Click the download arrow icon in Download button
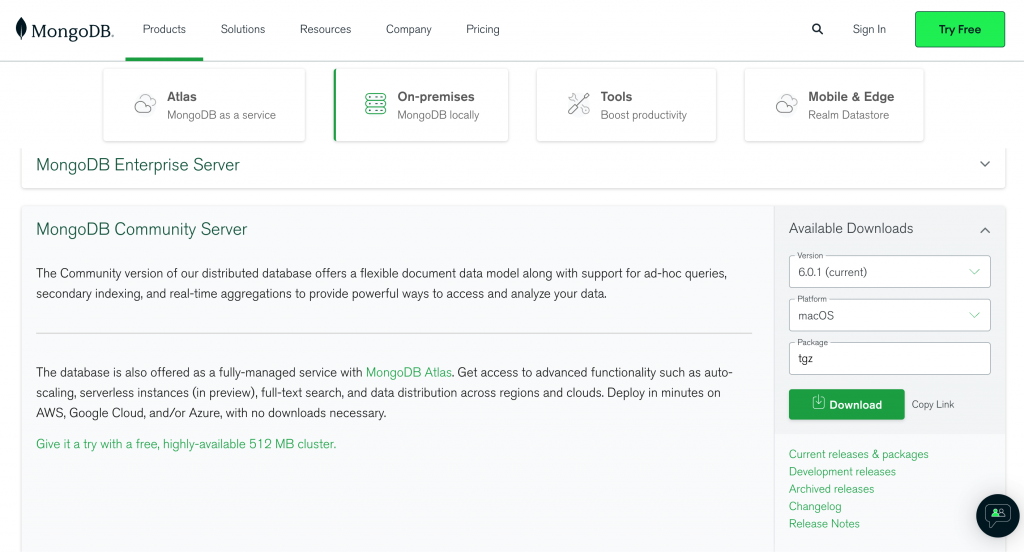The height and width of the screenshot is (552, 1024). pyautogui.click(x=818, y=402)
